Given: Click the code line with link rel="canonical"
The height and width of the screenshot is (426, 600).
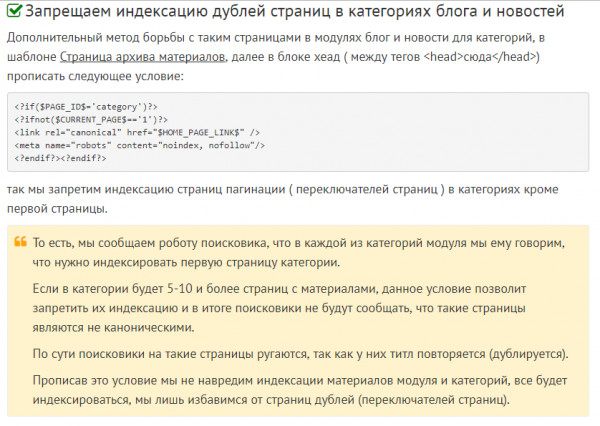Looking at the screenshot, I should [137, 132].
